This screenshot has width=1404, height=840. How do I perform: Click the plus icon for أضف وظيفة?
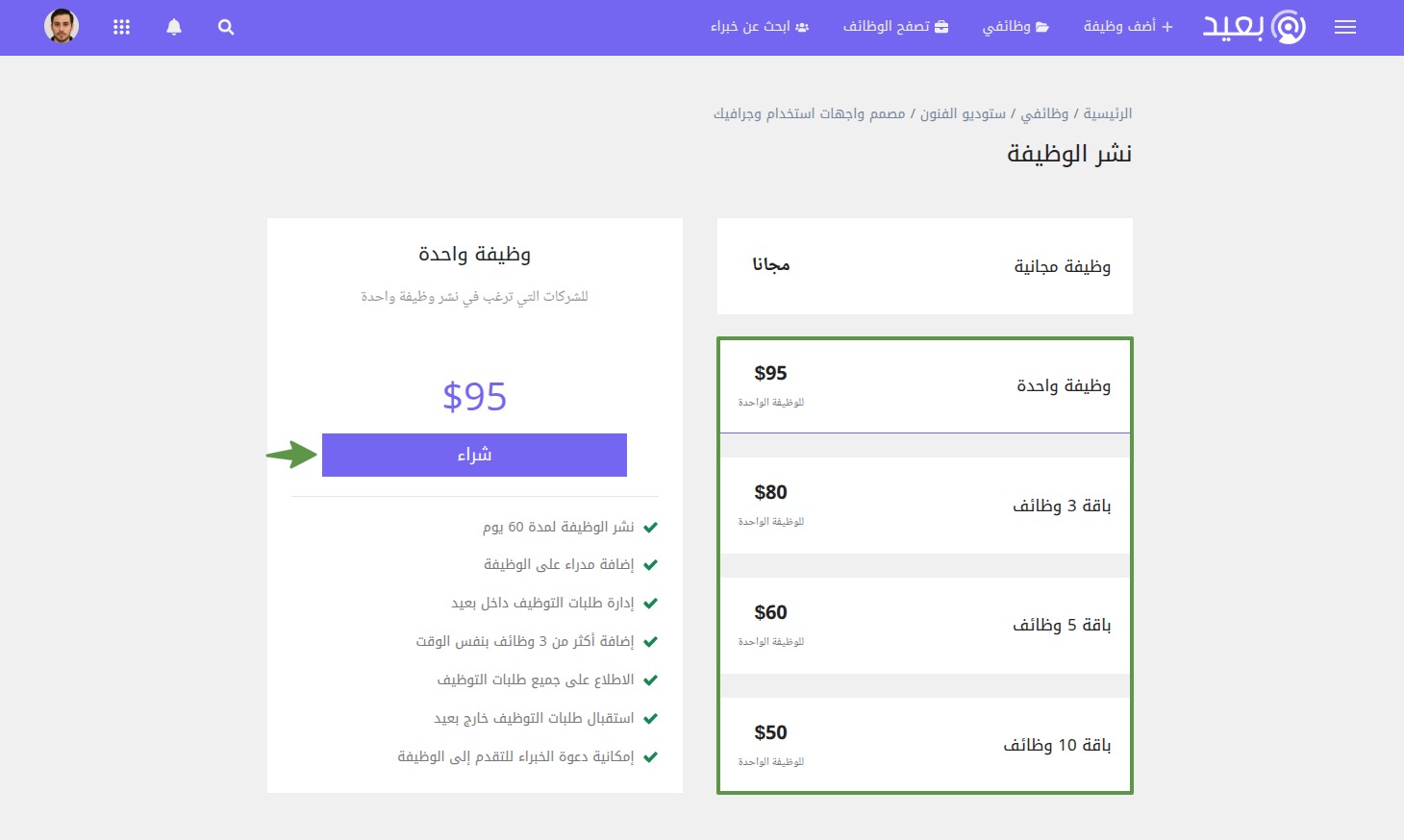1167,27
